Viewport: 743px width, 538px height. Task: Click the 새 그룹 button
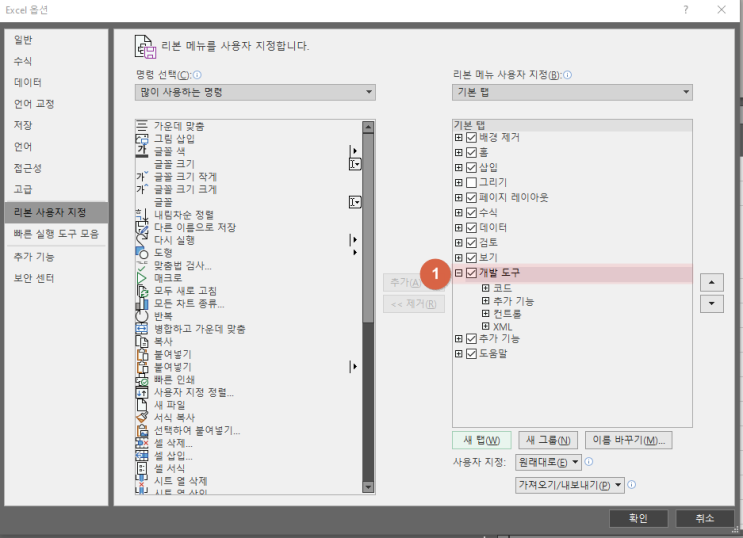click(x=548, y=440)
